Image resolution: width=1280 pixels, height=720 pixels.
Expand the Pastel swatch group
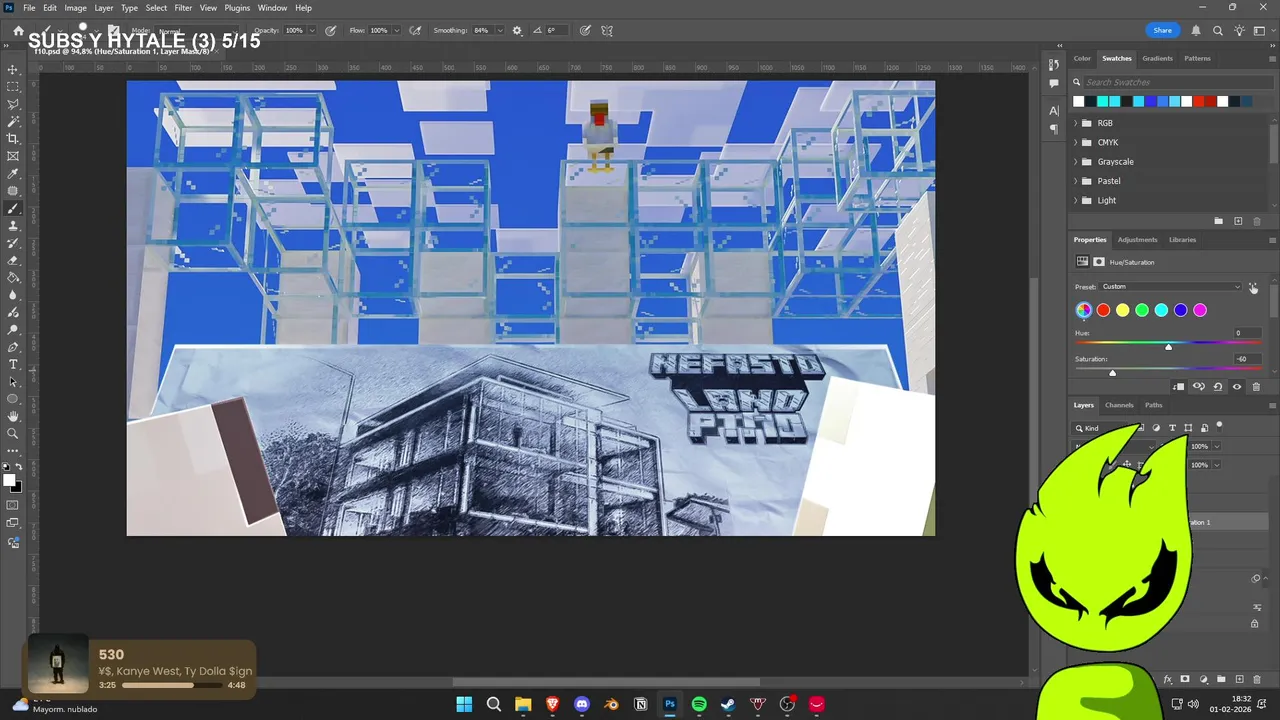1076,181
